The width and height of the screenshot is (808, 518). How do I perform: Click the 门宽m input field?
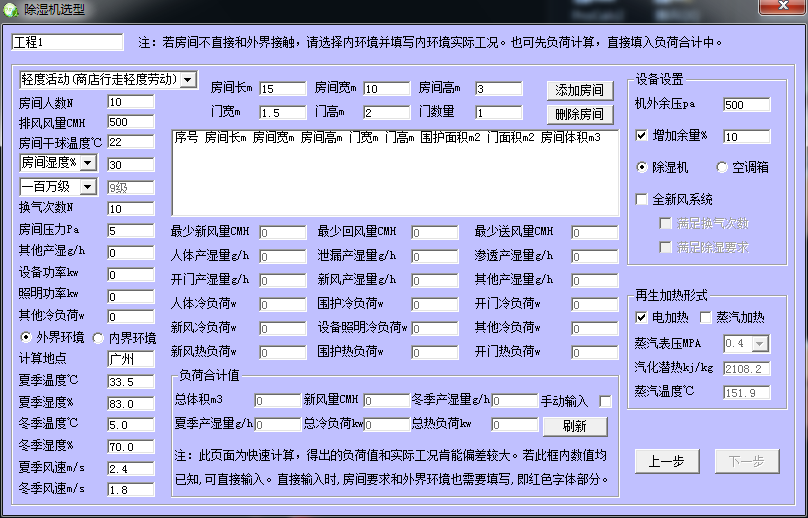point(283,112)
